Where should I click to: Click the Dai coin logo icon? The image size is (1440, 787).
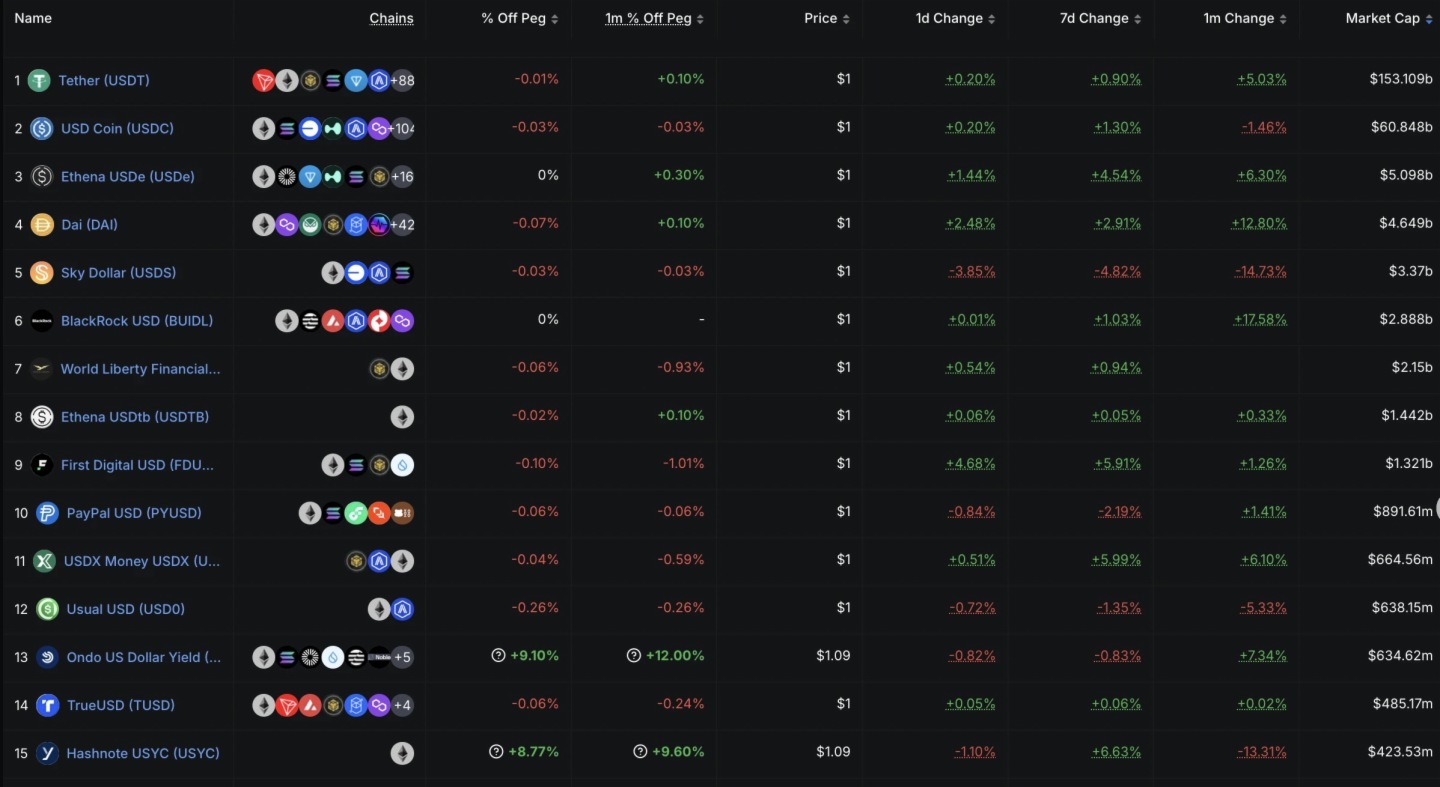tap(42, 225)
